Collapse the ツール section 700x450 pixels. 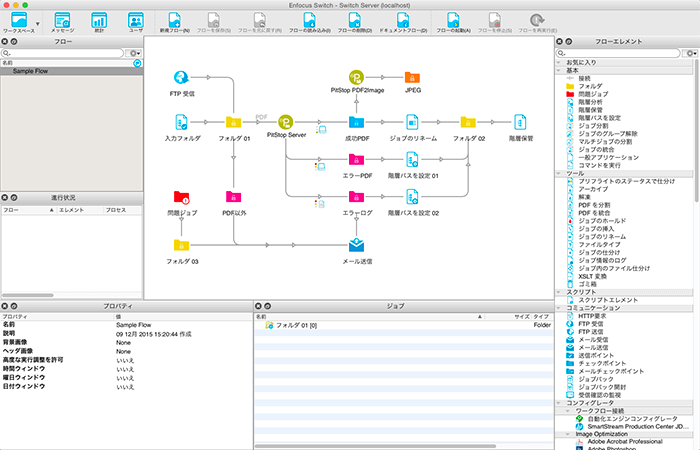[x=559, y=173]
